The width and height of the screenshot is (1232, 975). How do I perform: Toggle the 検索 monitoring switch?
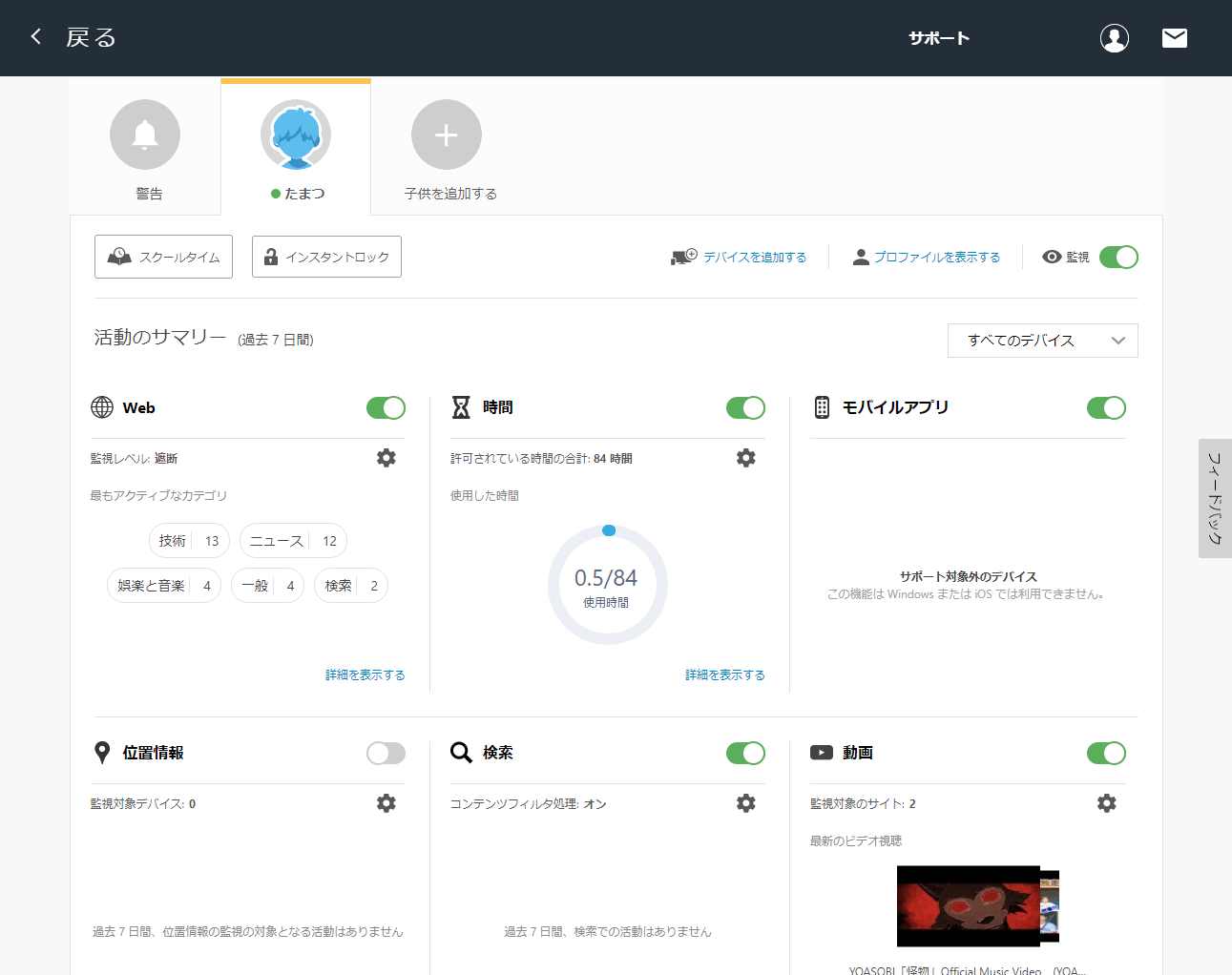(x=745, y=753)
